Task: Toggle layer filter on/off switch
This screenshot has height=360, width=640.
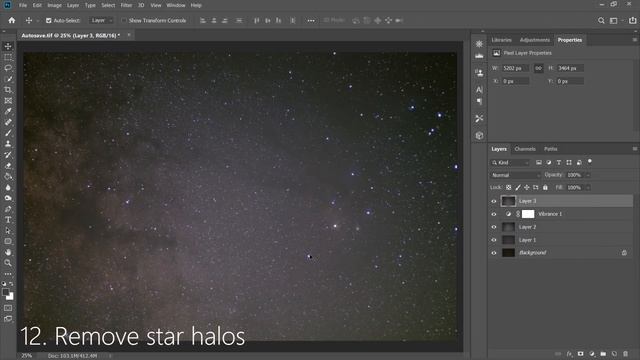Action: 590,162
